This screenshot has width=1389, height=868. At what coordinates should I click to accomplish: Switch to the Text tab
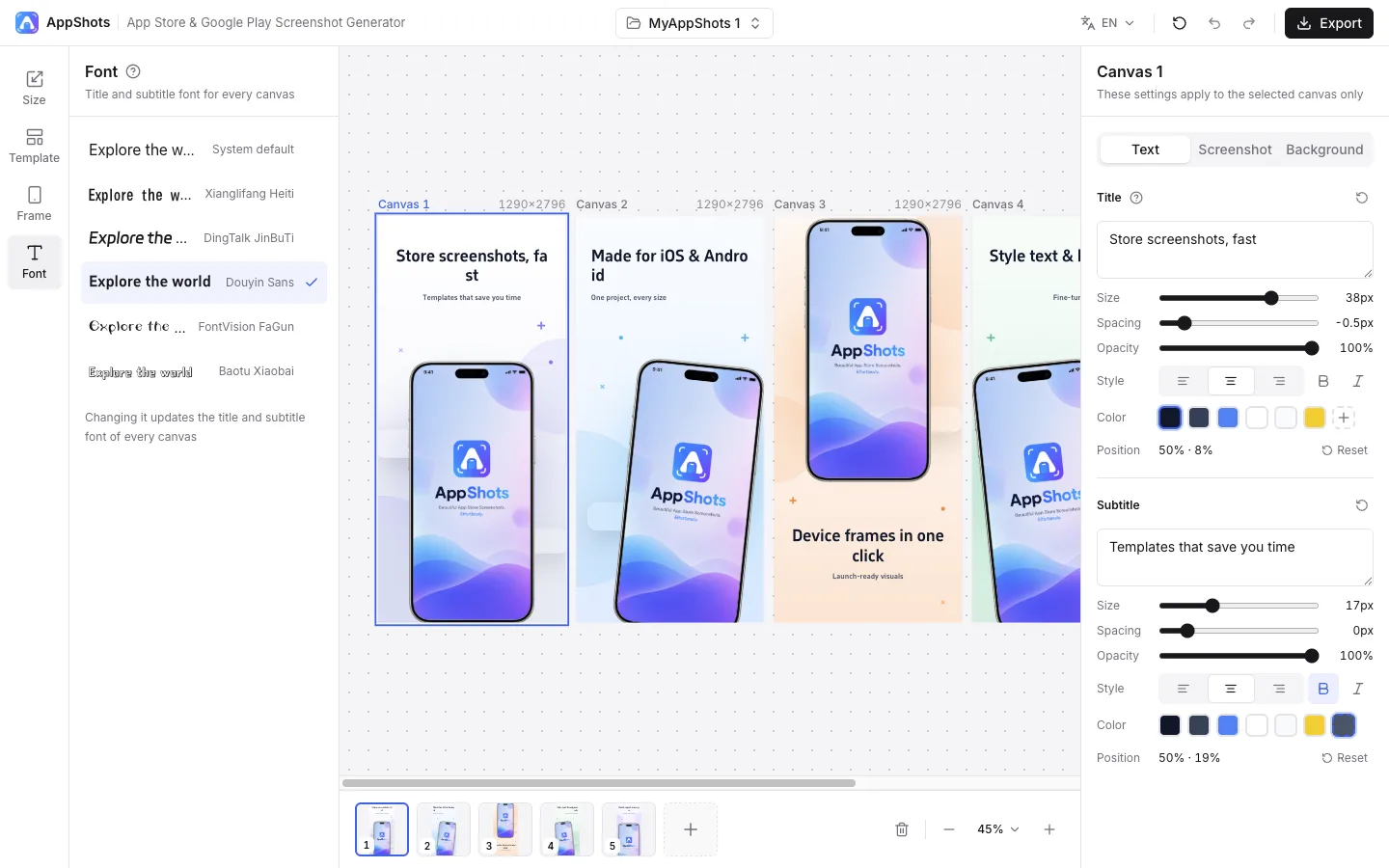1145,149
